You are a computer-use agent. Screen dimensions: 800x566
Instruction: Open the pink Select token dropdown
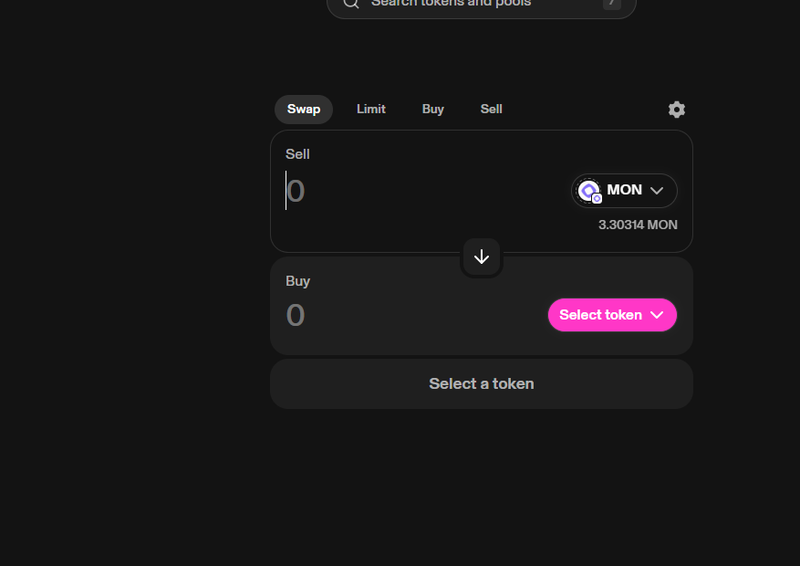612,315
